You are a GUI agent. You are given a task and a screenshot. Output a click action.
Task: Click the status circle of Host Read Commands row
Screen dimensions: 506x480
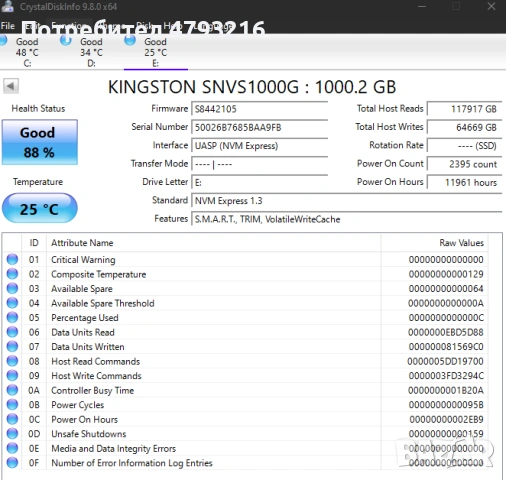tap(12, 361)
